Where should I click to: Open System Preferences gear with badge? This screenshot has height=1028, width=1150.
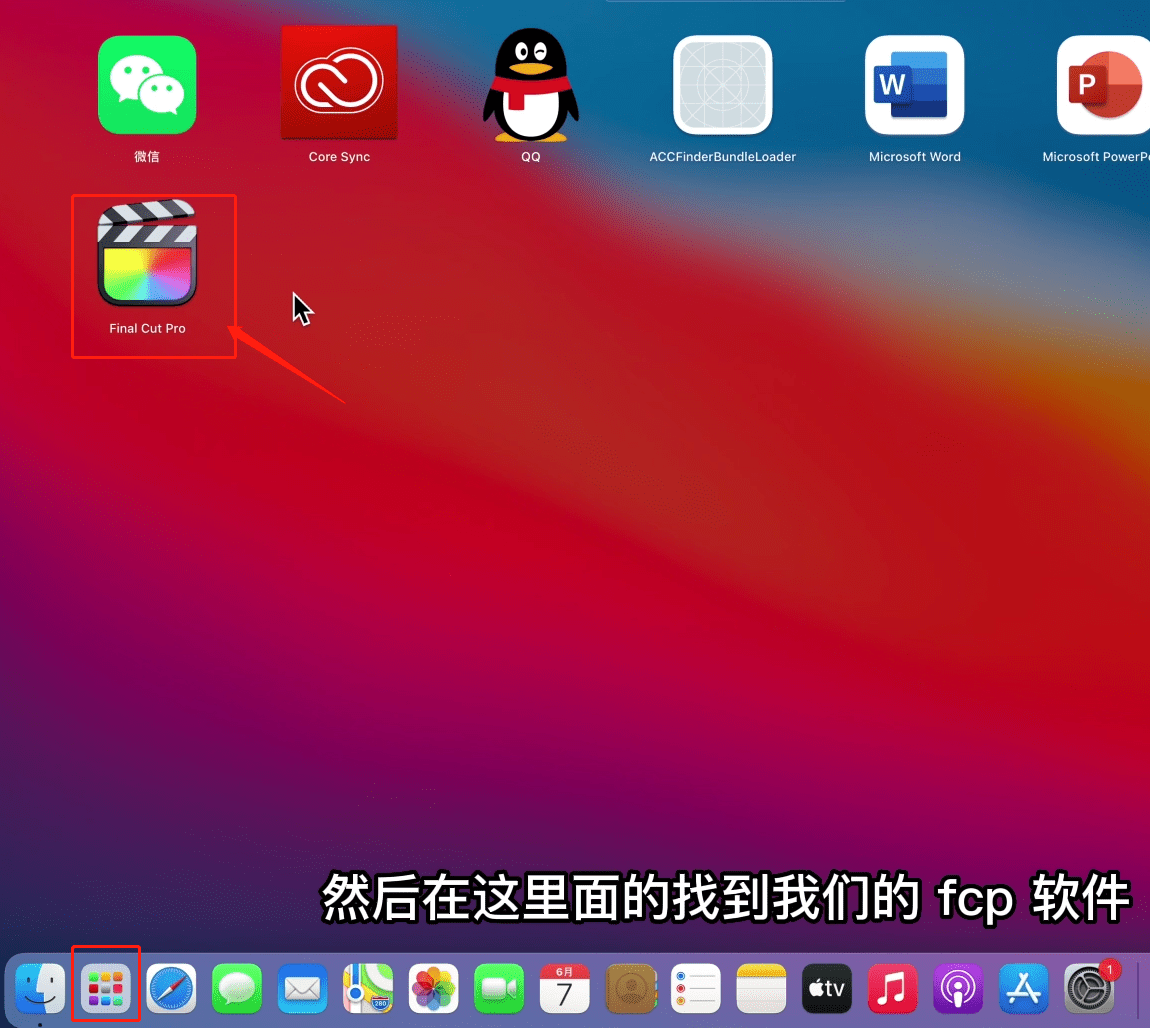[x=1089, y=988]
